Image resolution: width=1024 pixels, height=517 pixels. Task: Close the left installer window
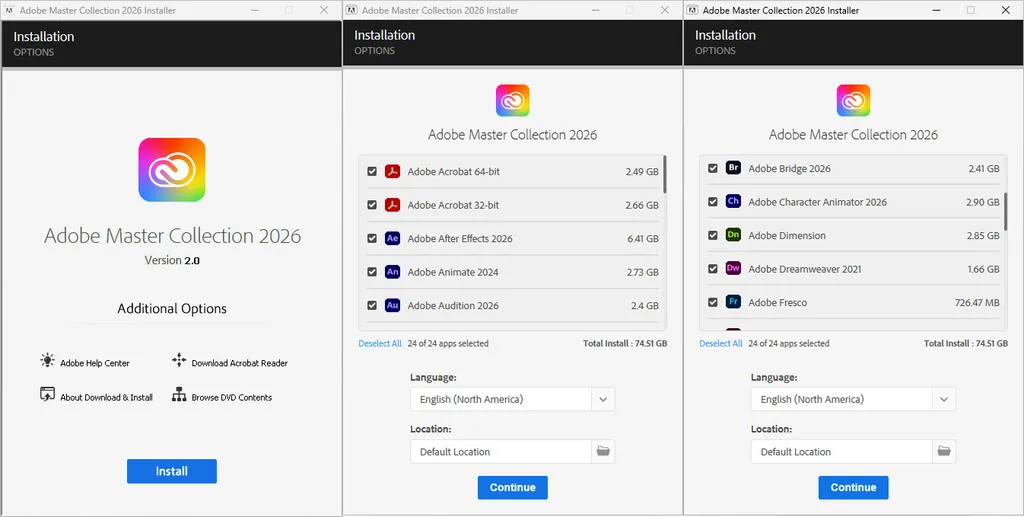(324, 10)
